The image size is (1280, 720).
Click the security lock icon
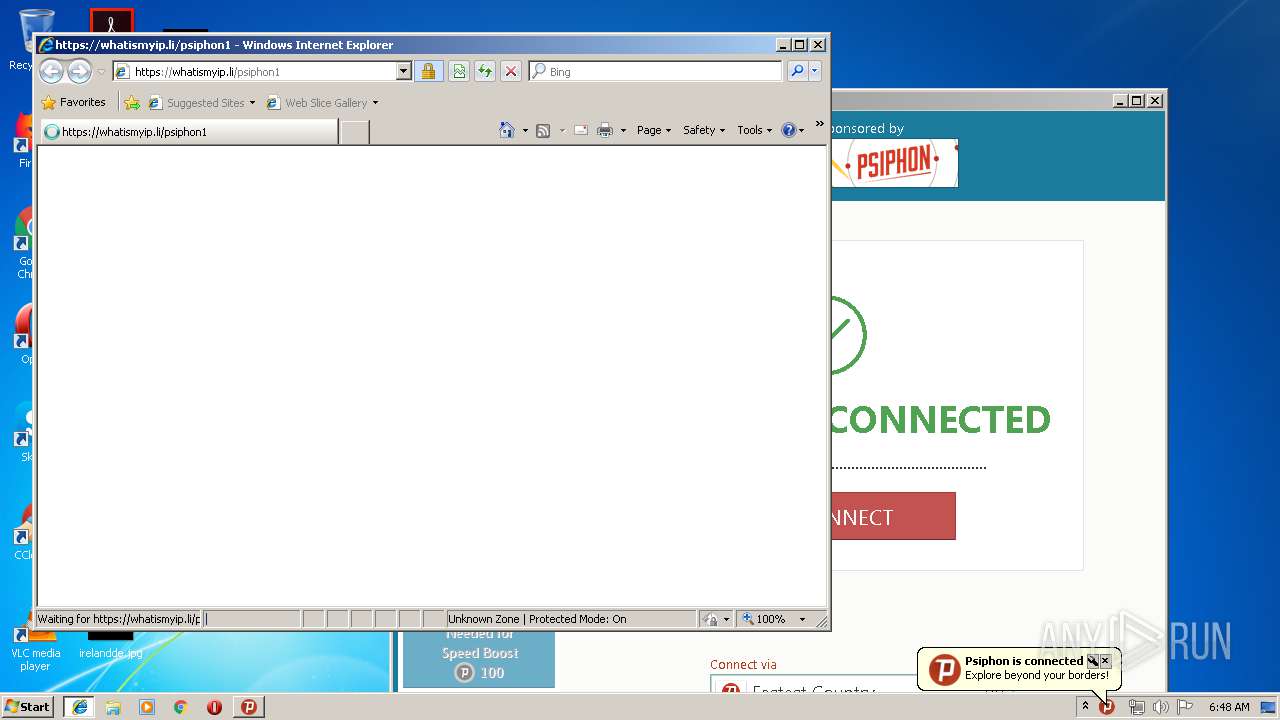[429, 71]
